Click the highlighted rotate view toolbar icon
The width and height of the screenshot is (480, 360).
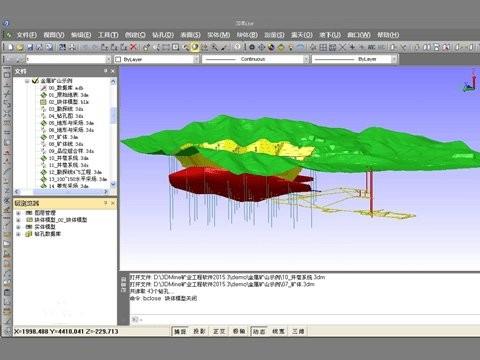[195, 47]
